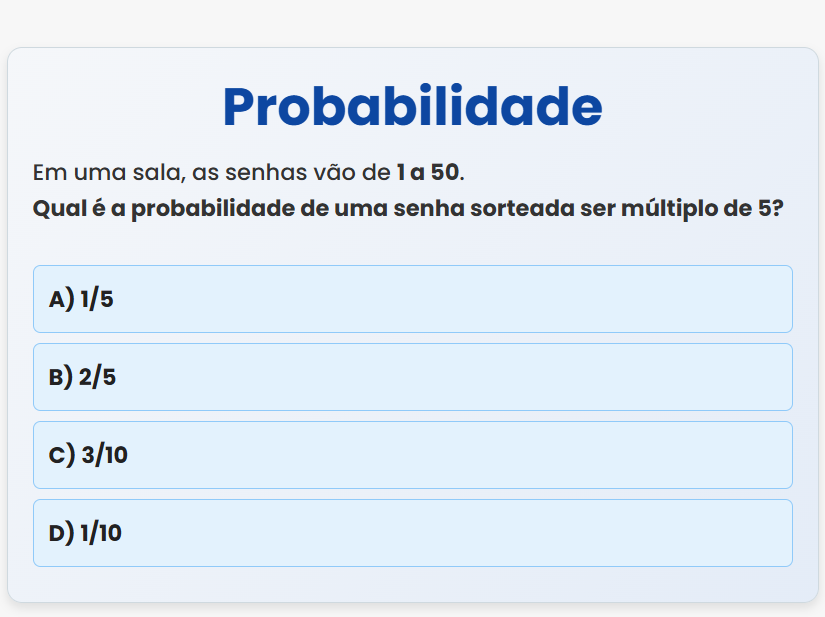Click the bold question starting with "Qual é"
Image resolution: width=825 pixels, height=617 pixels.
407,210
